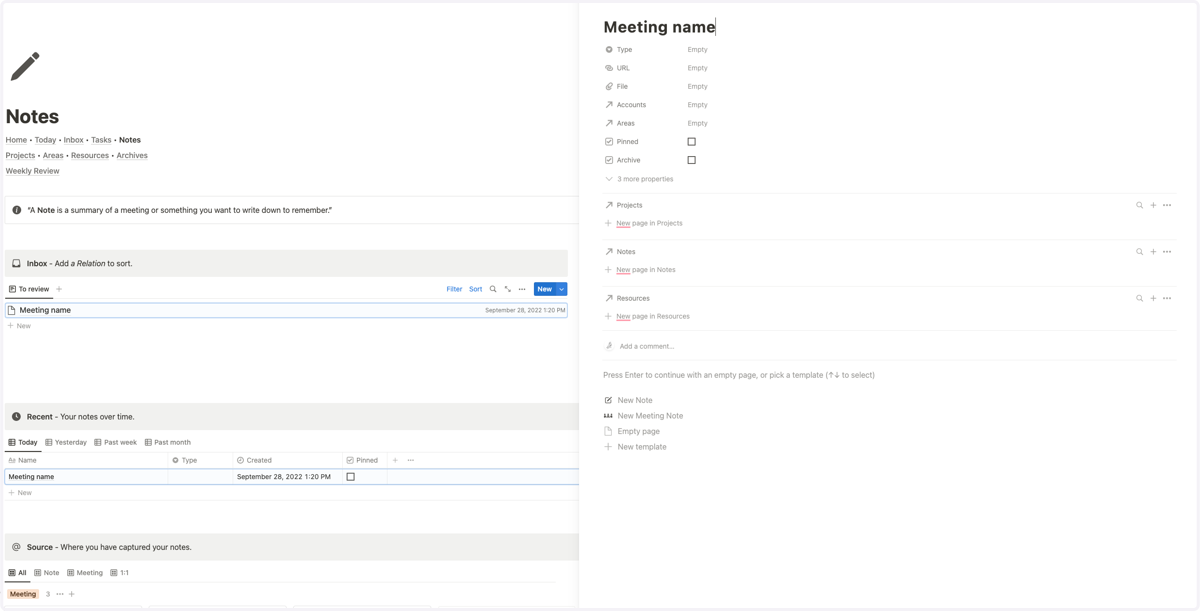Choose the Empty page option
Image resolution: width=1200 pixels, height=611 pixels.
639,431
